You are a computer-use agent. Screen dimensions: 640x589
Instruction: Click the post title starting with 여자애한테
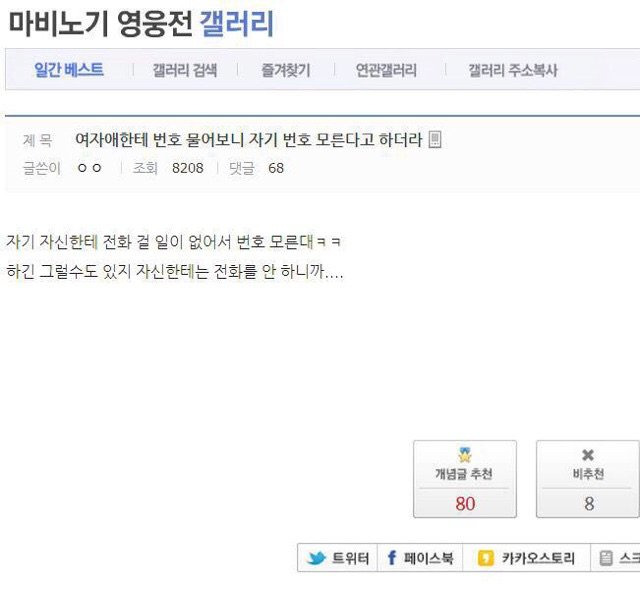click(x=249, y=140)
